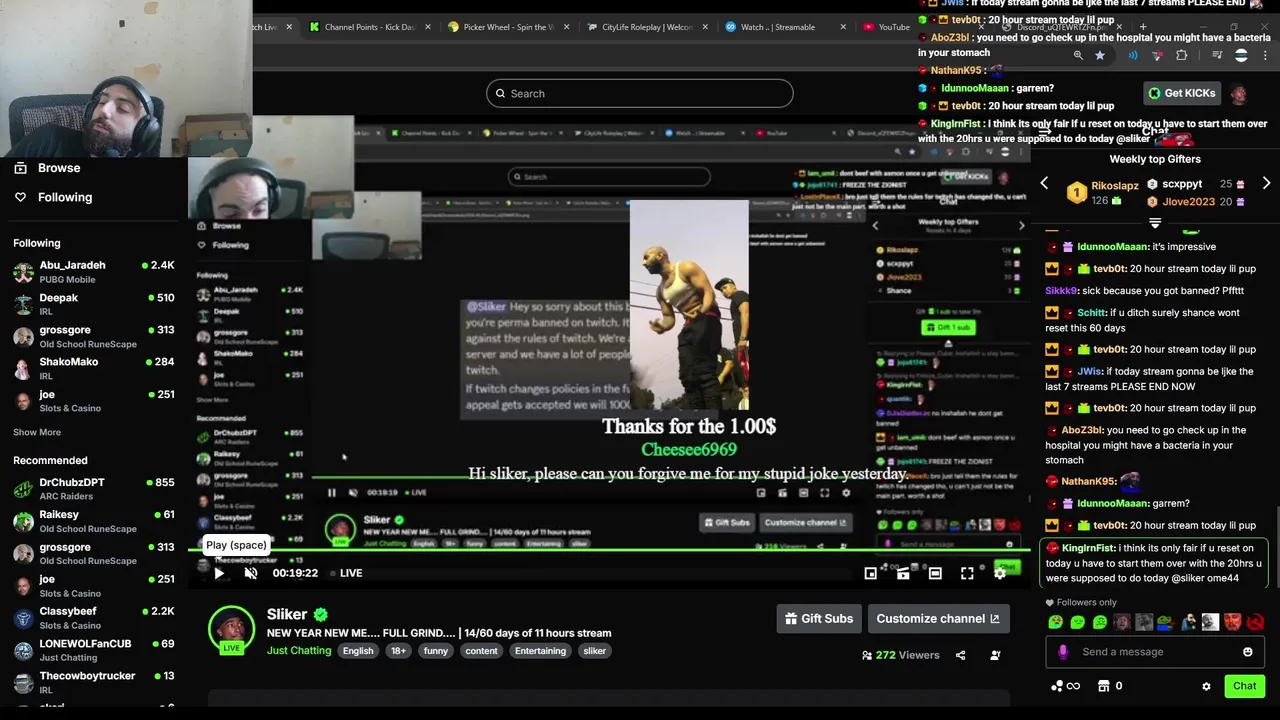Select the first green emote in quick row

[x=1055, y=622]
